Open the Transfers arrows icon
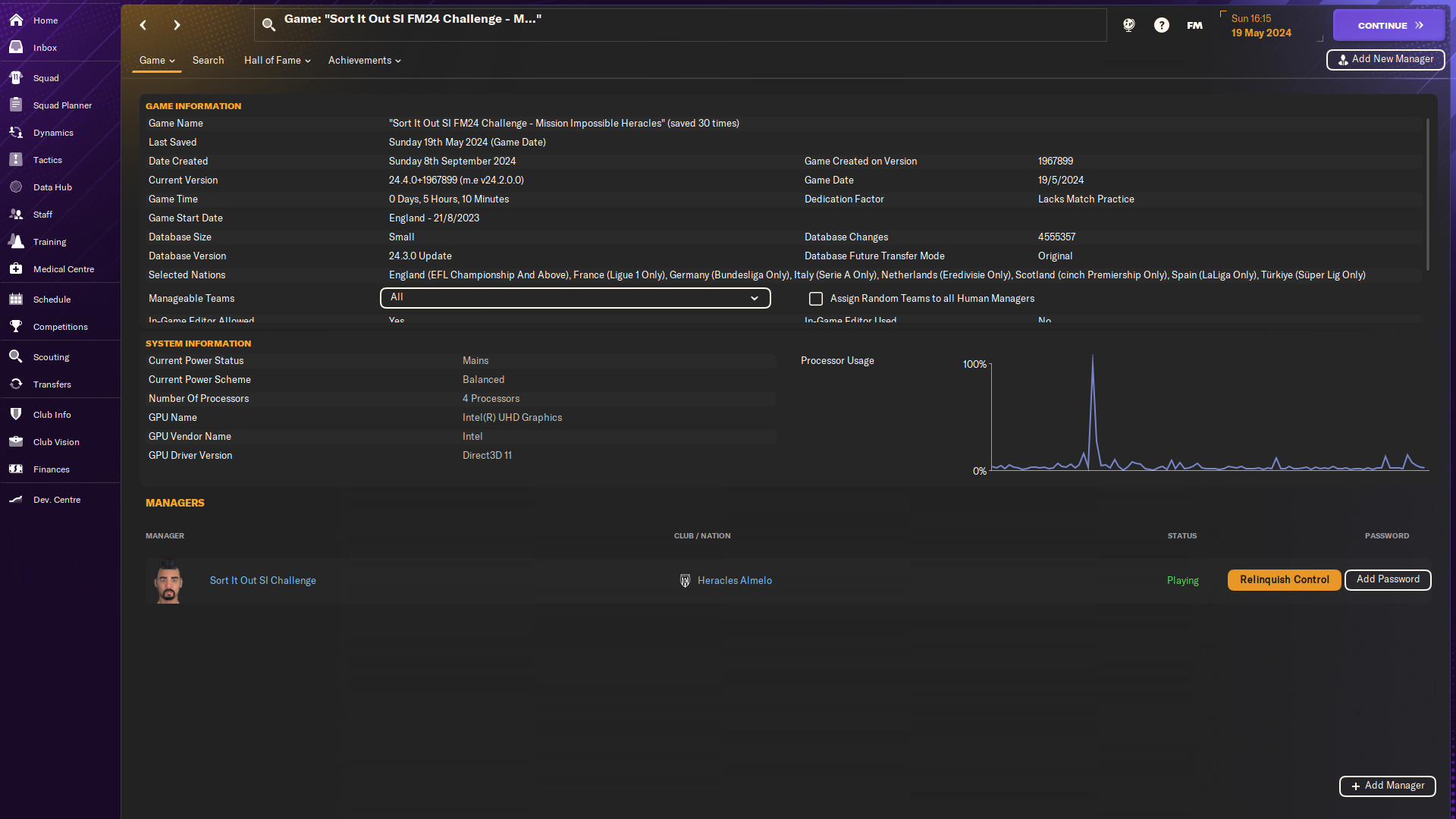 (16, 384)
